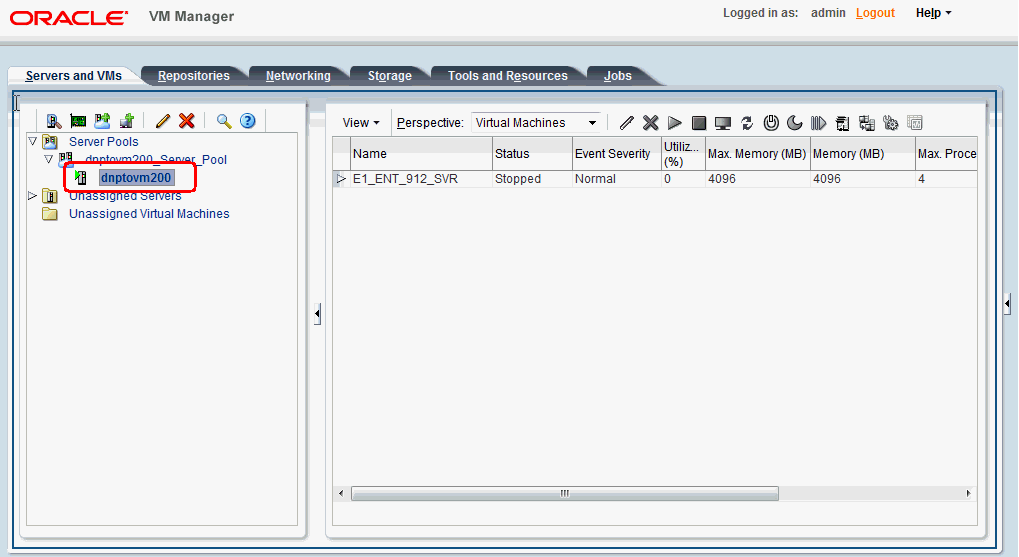Select Server Pools in the tree

(x=103, y=142)
